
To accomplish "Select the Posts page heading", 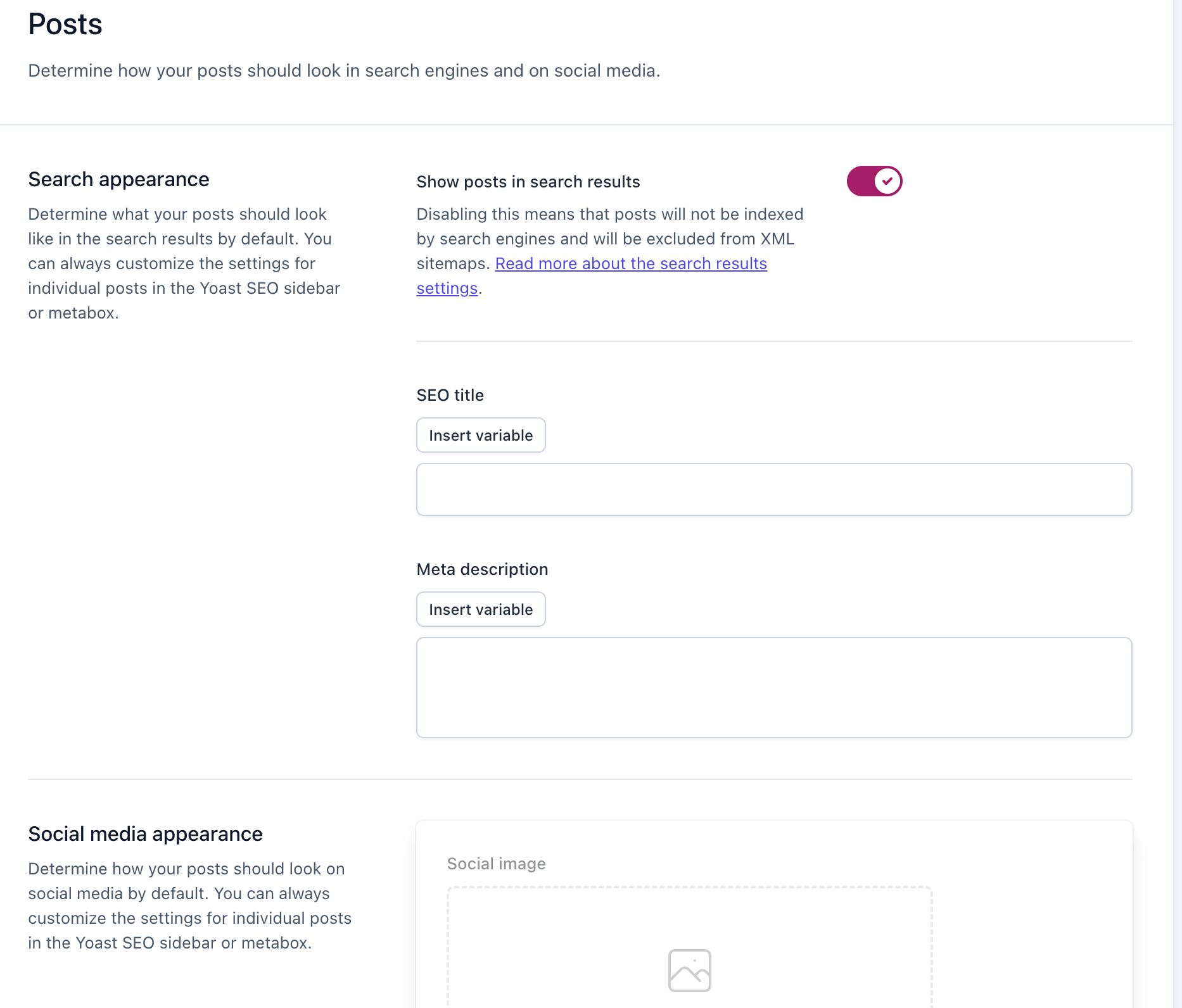I will coord(65,24).
